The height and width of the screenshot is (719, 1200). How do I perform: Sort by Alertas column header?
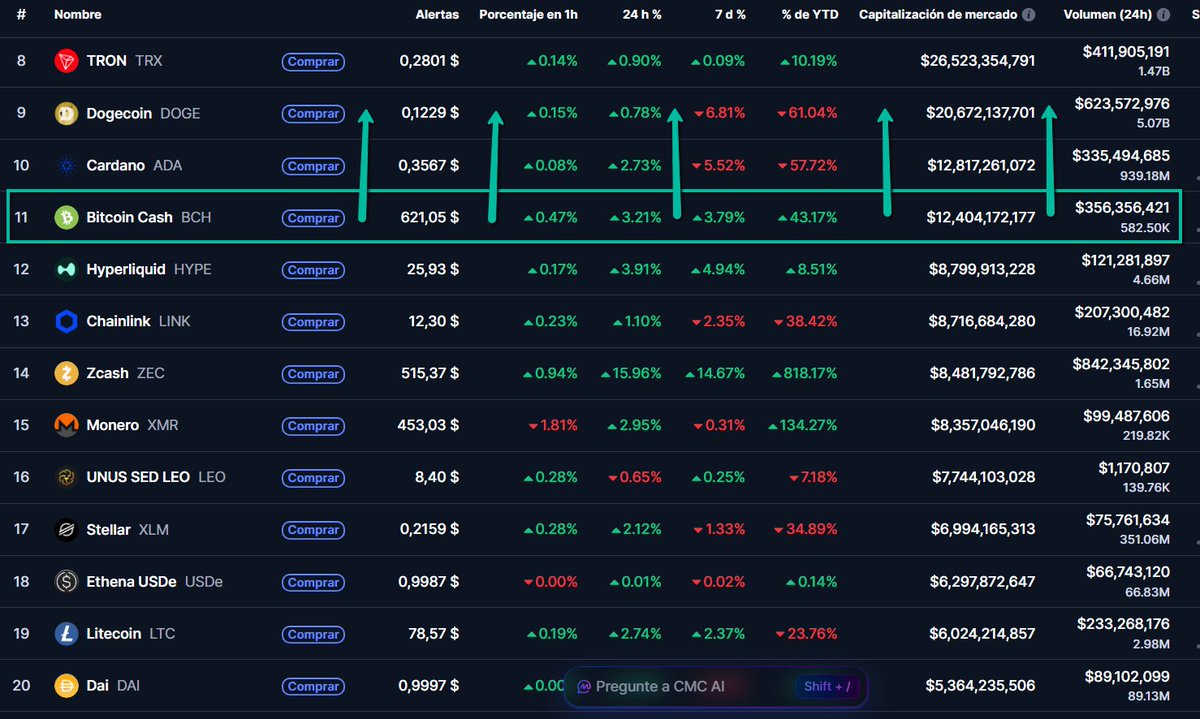coord(437,15)
